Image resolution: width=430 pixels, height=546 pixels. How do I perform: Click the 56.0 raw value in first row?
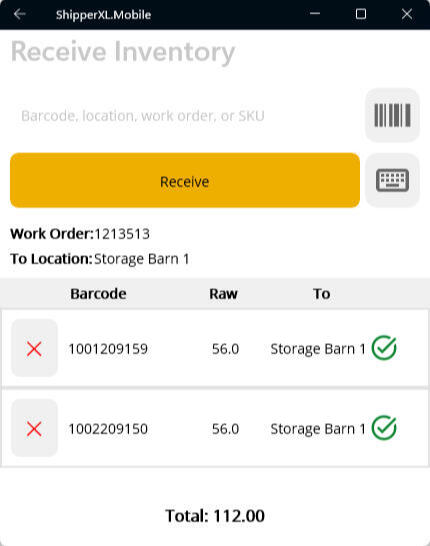pyautogui.click(x=225, y=349)
